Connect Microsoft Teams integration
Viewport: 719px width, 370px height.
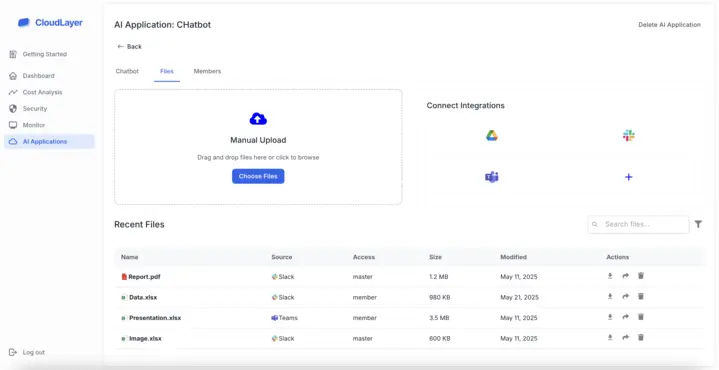pyautogui.click(x=492, y=177)
